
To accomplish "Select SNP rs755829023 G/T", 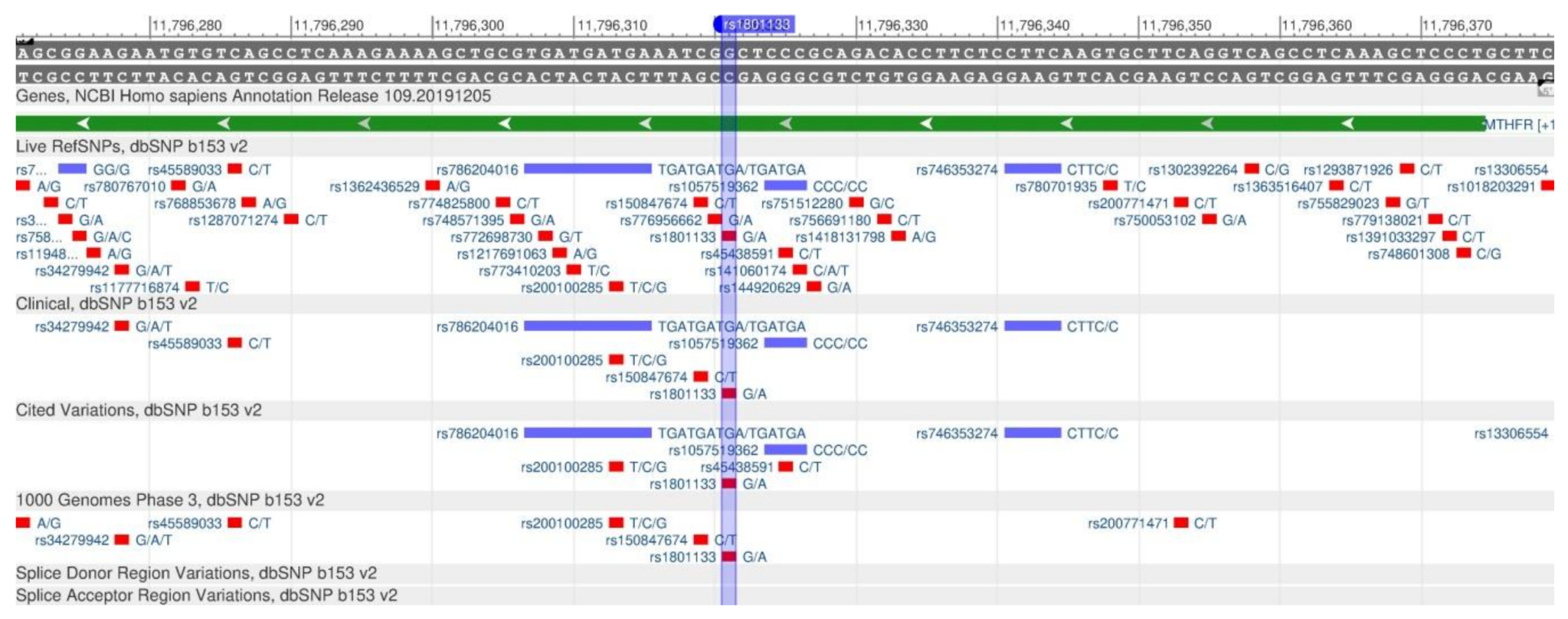I will 1394,203.
